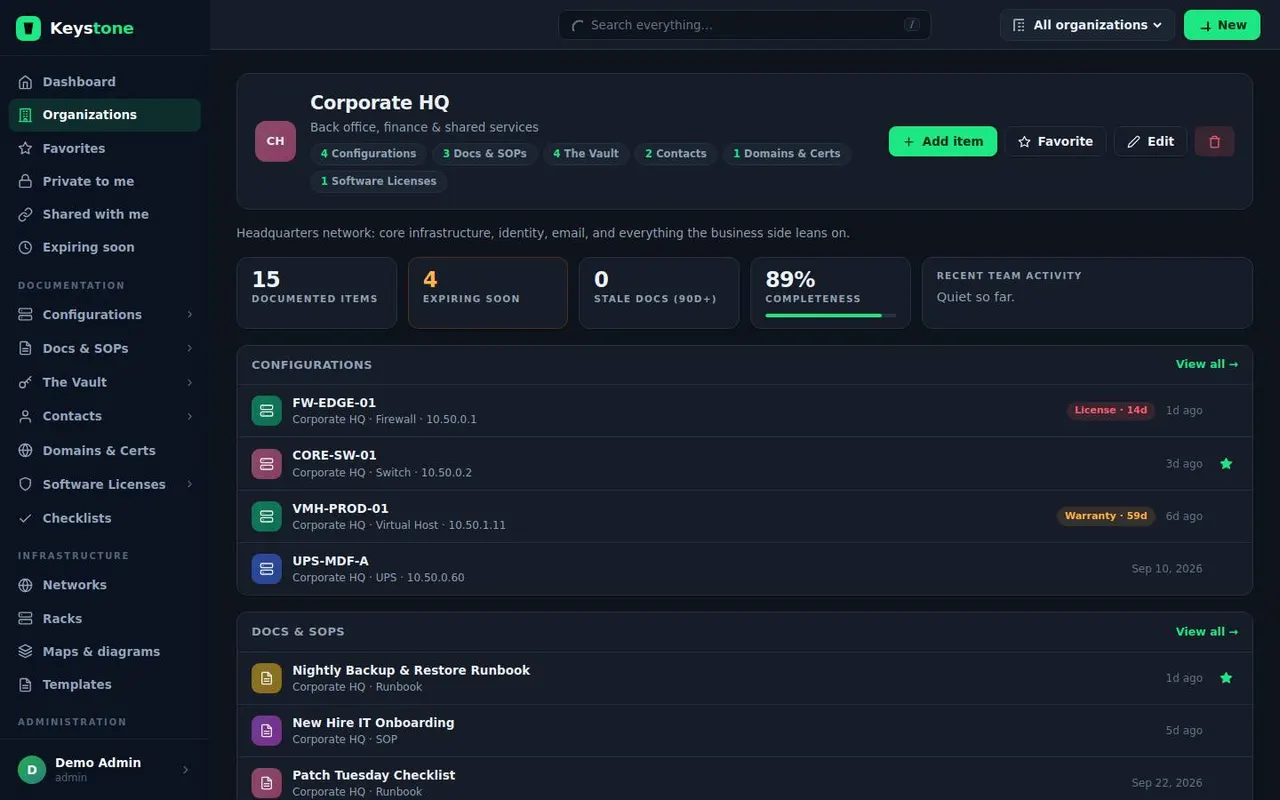
Task: Click the Keystone shield logo icon
Action: point(28,28)
